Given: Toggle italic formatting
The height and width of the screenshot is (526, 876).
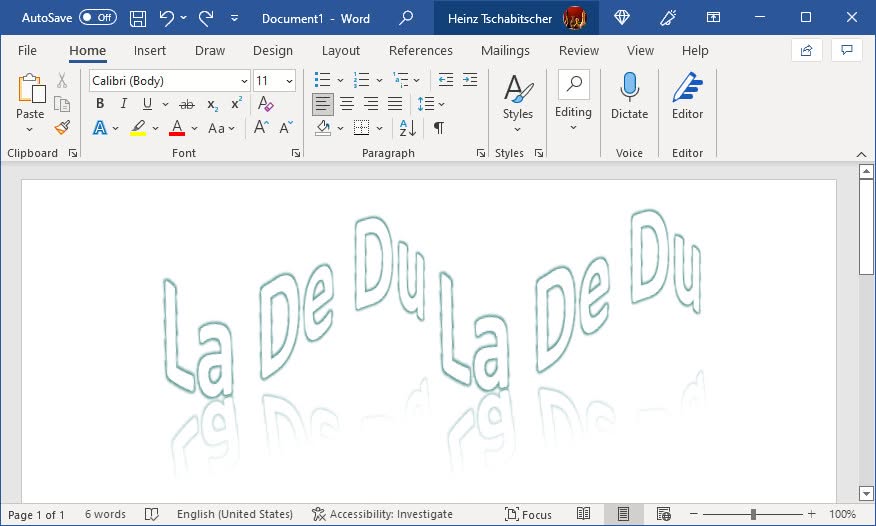Looking at the screenshot, I should [123, 104].
